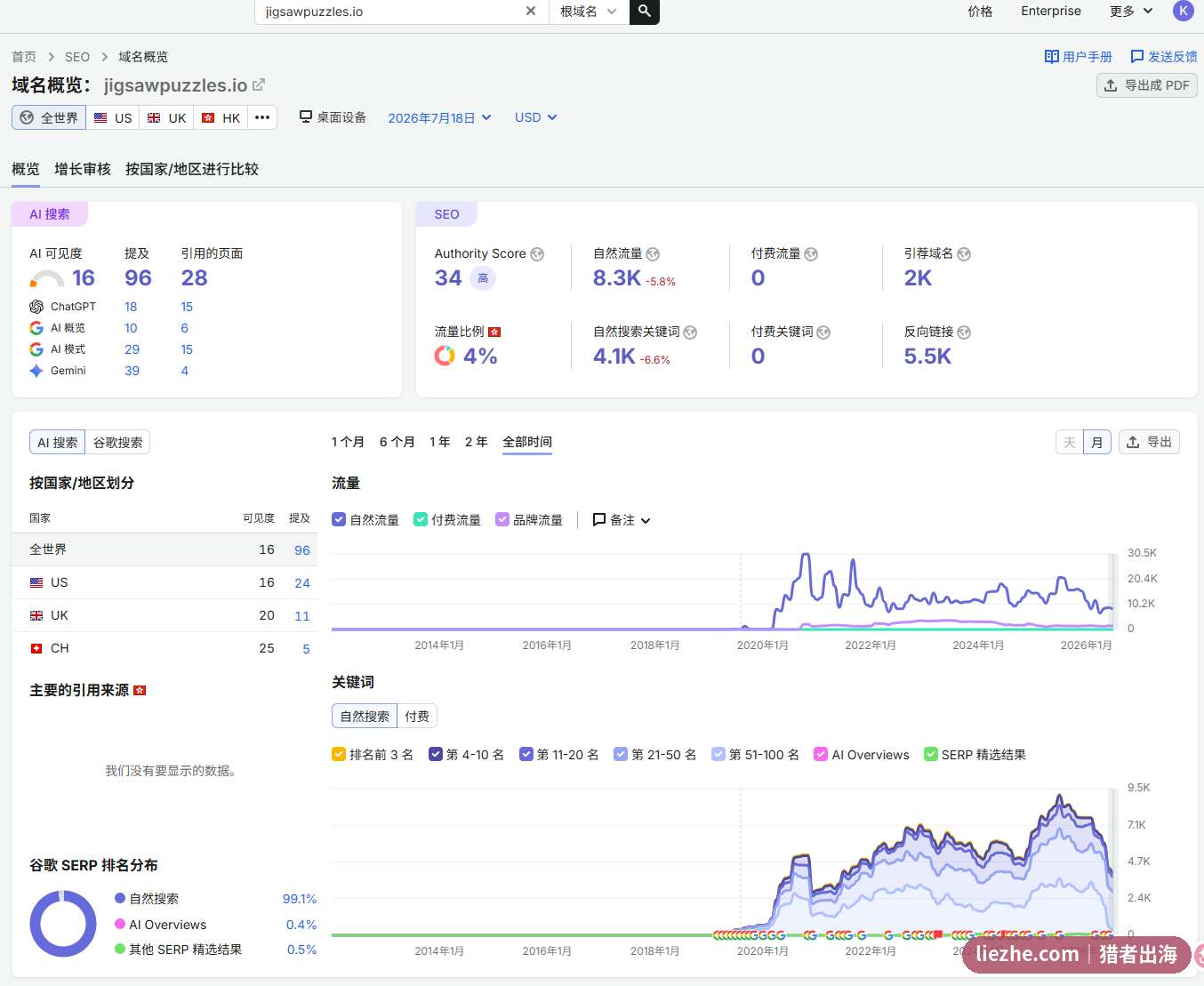Expand the 备注 notes dropdown
1204x986 pixels.
point(622,520)
